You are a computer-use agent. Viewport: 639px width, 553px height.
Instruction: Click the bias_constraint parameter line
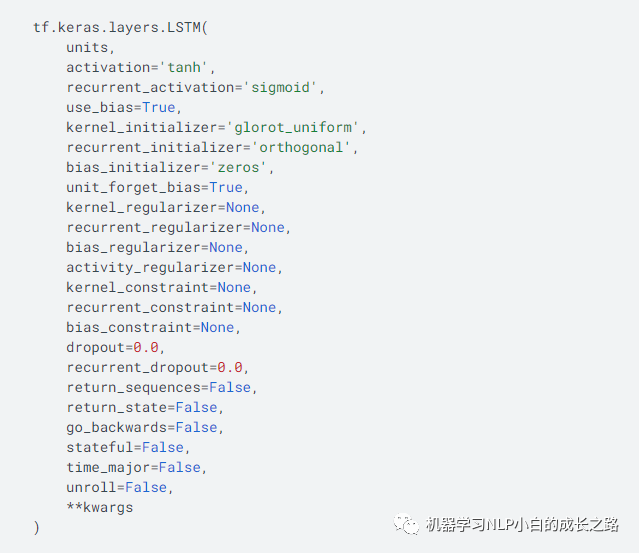pyautogui.click(x=154, y=327)
